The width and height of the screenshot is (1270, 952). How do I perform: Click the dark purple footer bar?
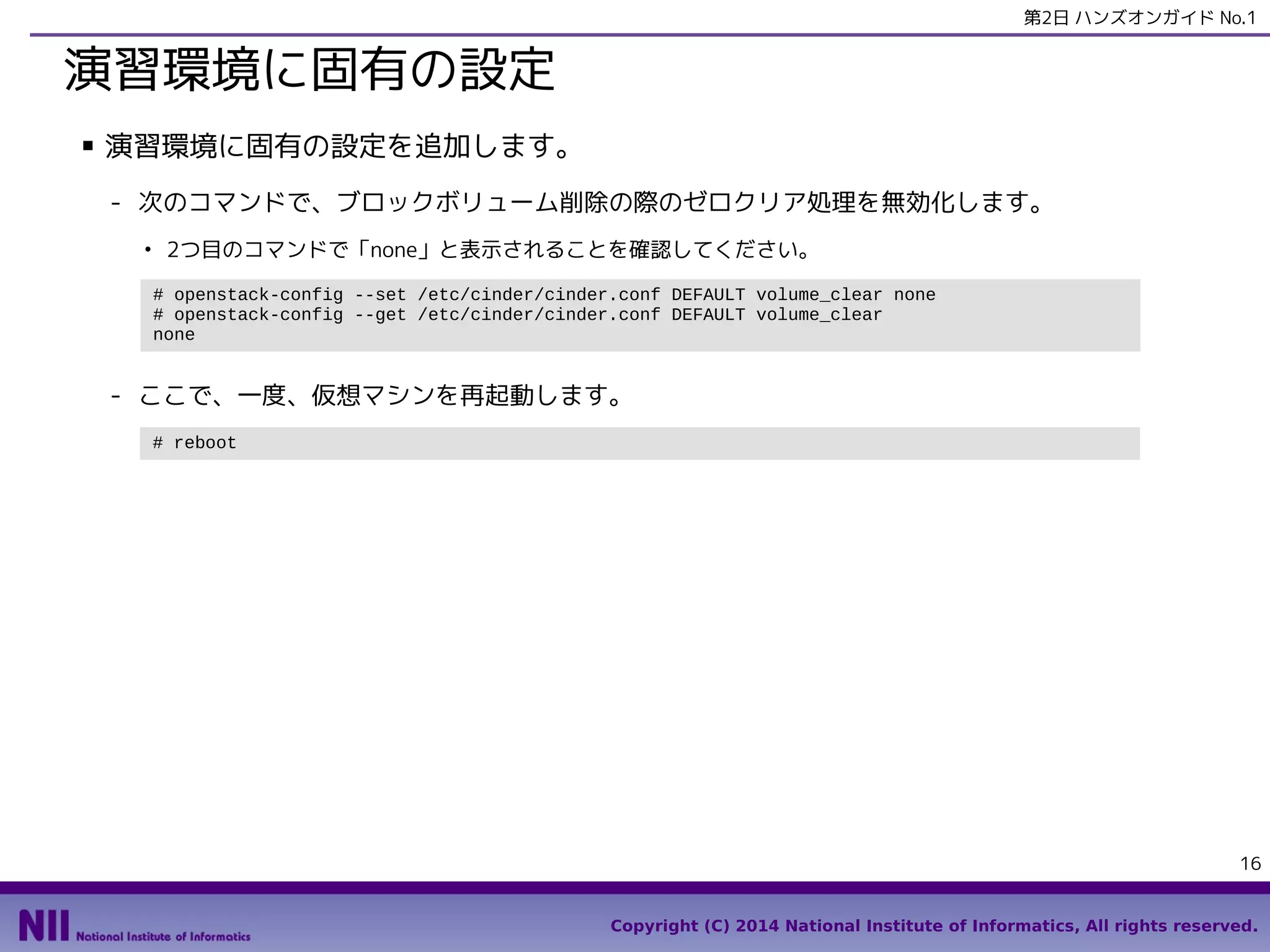pos(635,888)
